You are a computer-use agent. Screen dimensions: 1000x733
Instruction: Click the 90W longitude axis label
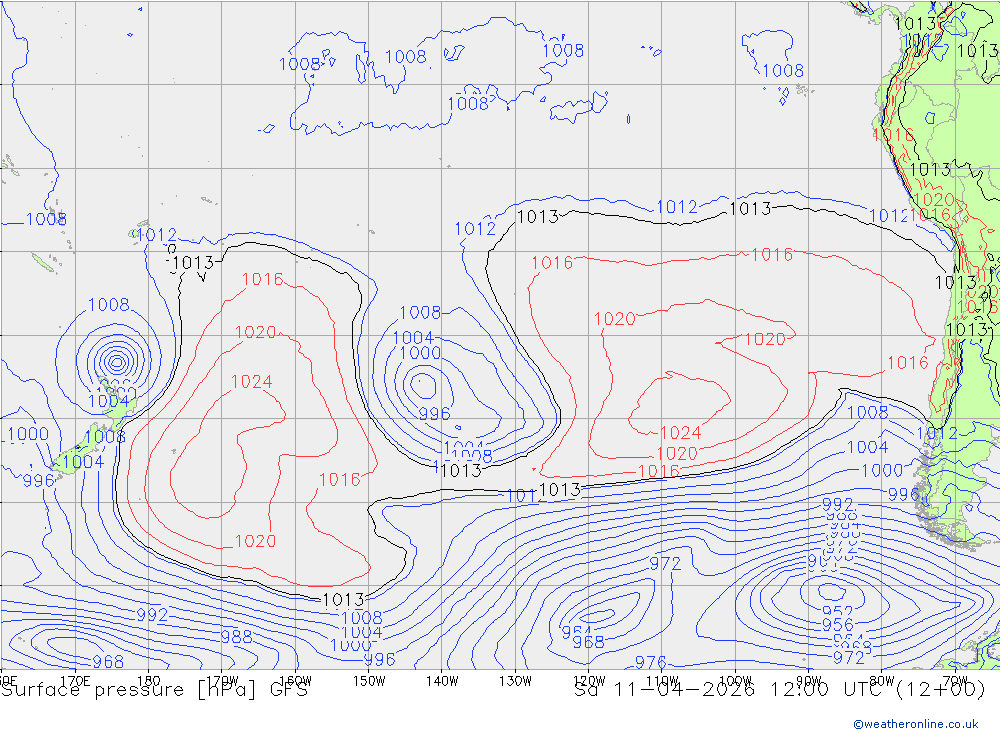tap(809, 681)
